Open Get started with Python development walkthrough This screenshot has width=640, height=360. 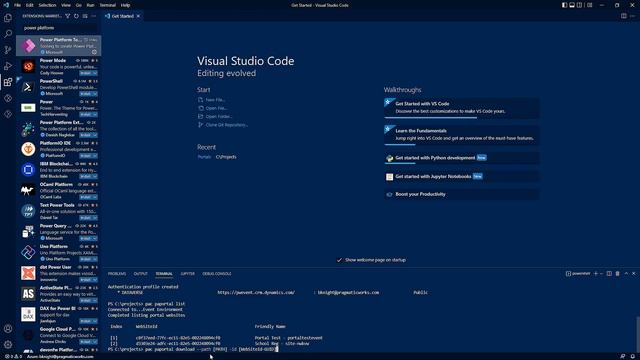click(x=461, y=158)
